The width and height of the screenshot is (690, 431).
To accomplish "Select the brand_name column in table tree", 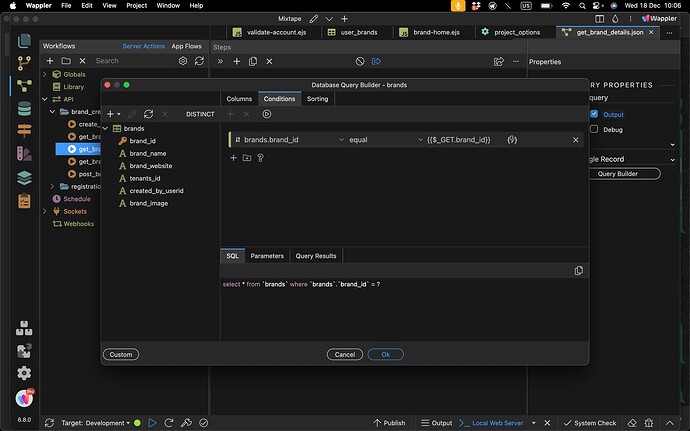I will click(x=148, y=154).
